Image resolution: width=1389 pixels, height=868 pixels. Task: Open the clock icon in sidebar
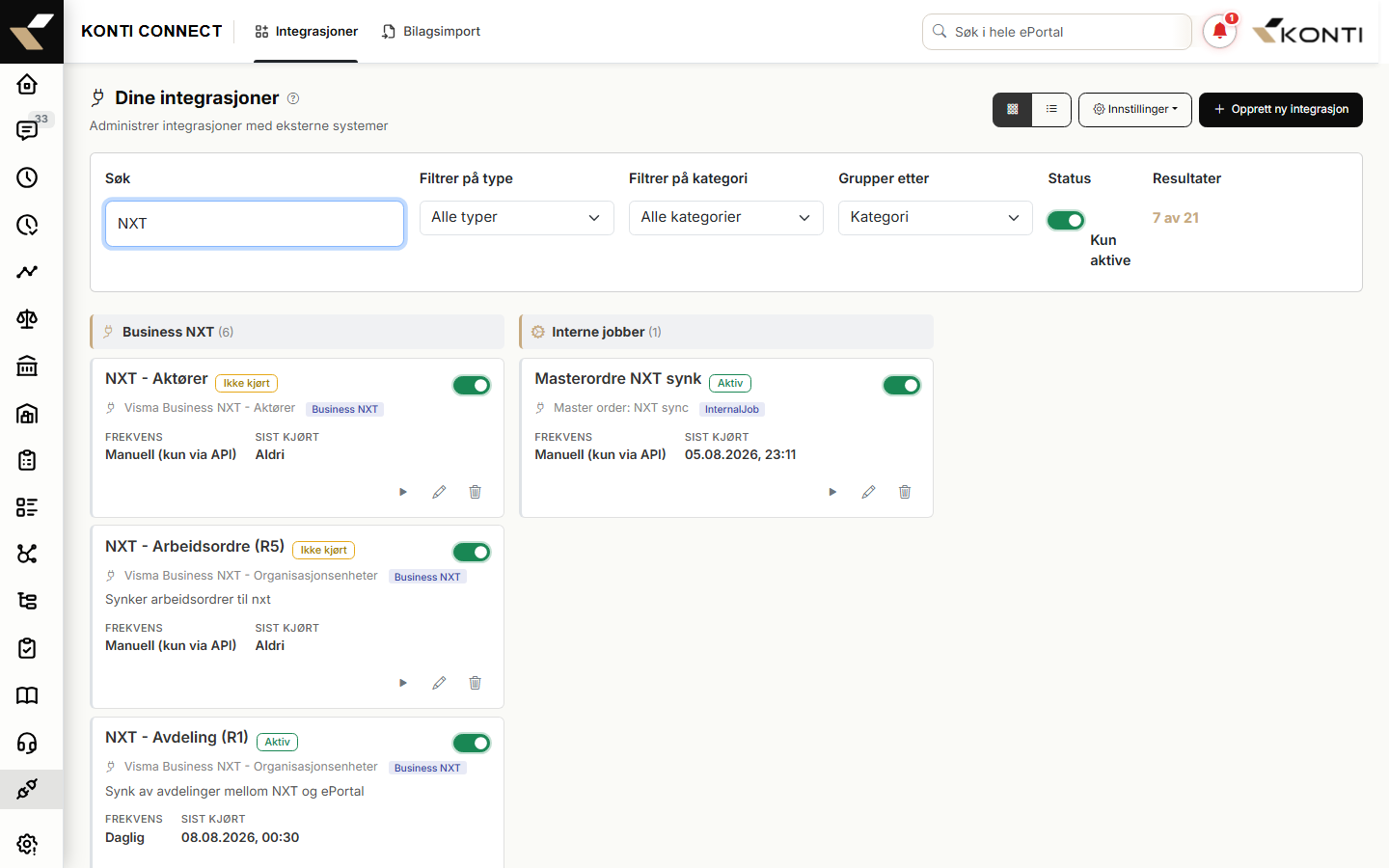tap(27, 177)
